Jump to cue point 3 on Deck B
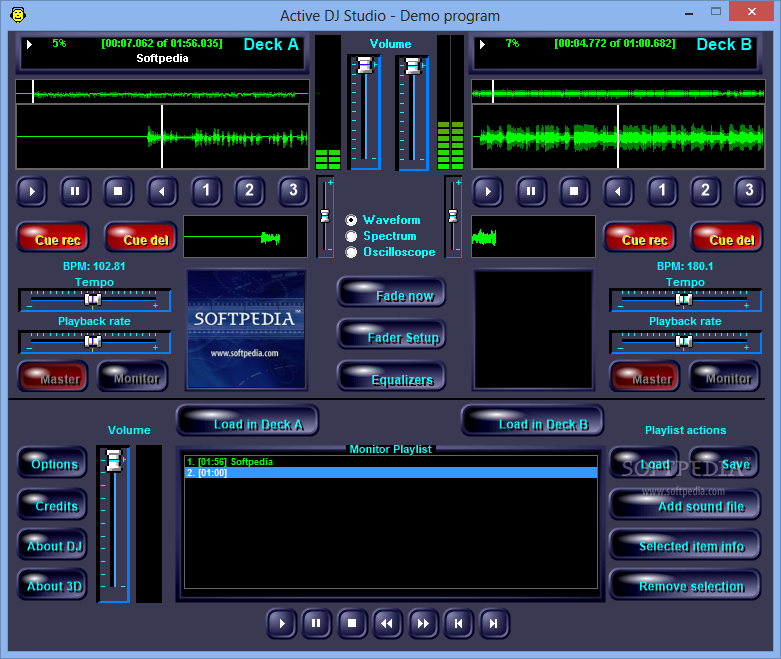The height and width of the screenshot is (659, 781). (749, 191)
